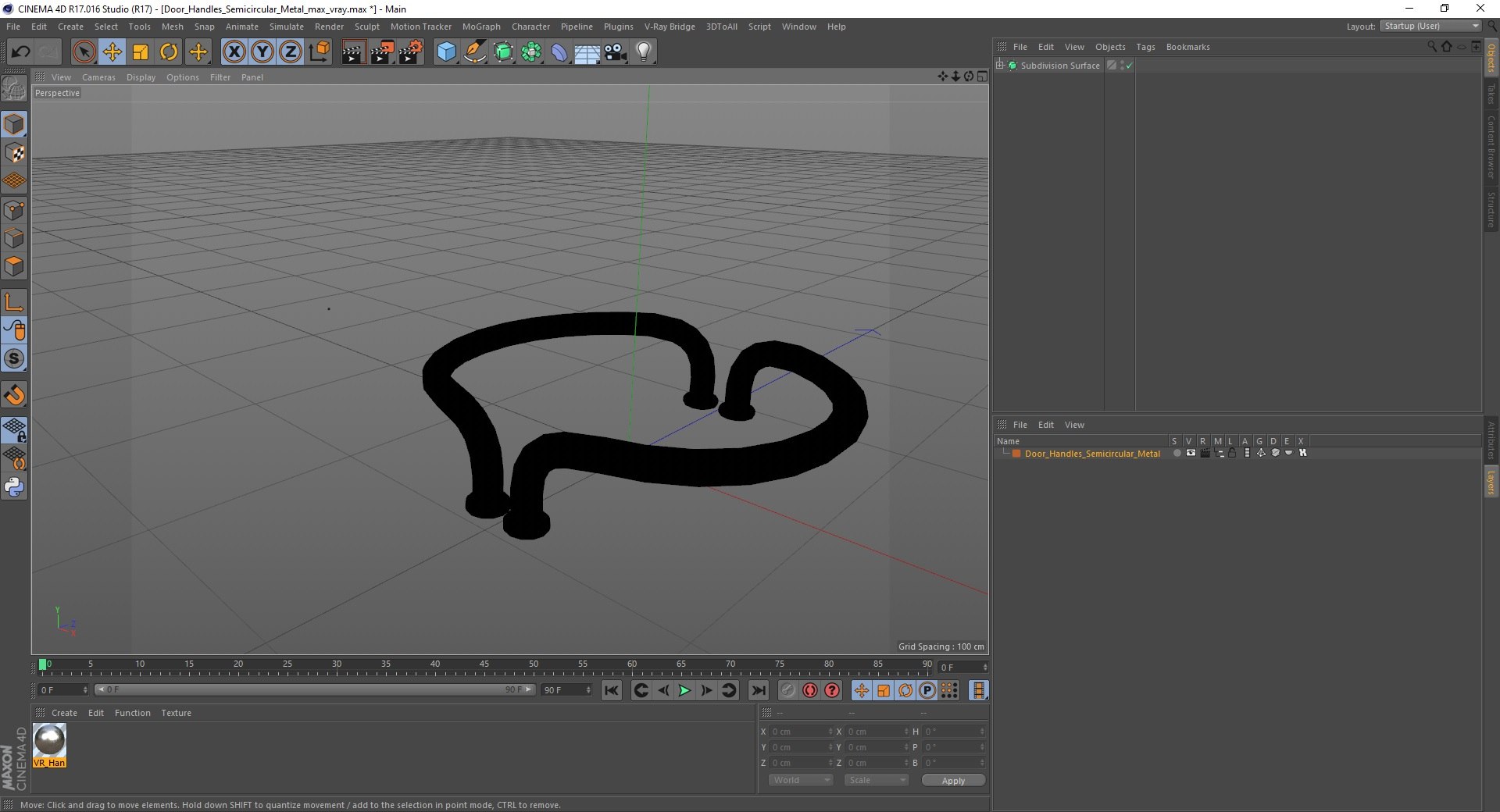1500x812 pixels.
Task: Open the Simulate menu
Action: pyautogui.click(x=287, y=27)
